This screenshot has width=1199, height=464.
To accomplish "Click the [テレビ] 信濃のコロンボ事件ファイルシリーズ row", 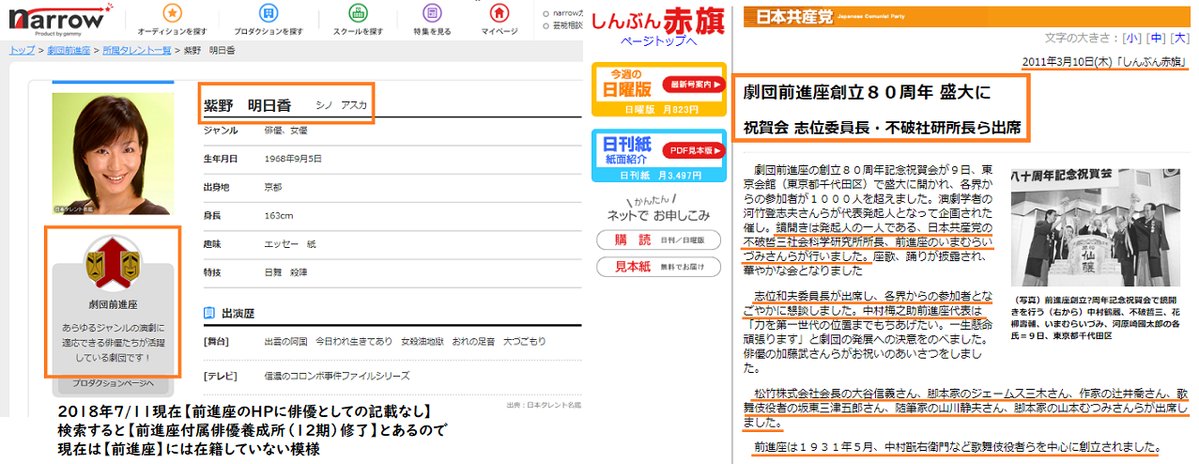I will click(x=392, y=376).
